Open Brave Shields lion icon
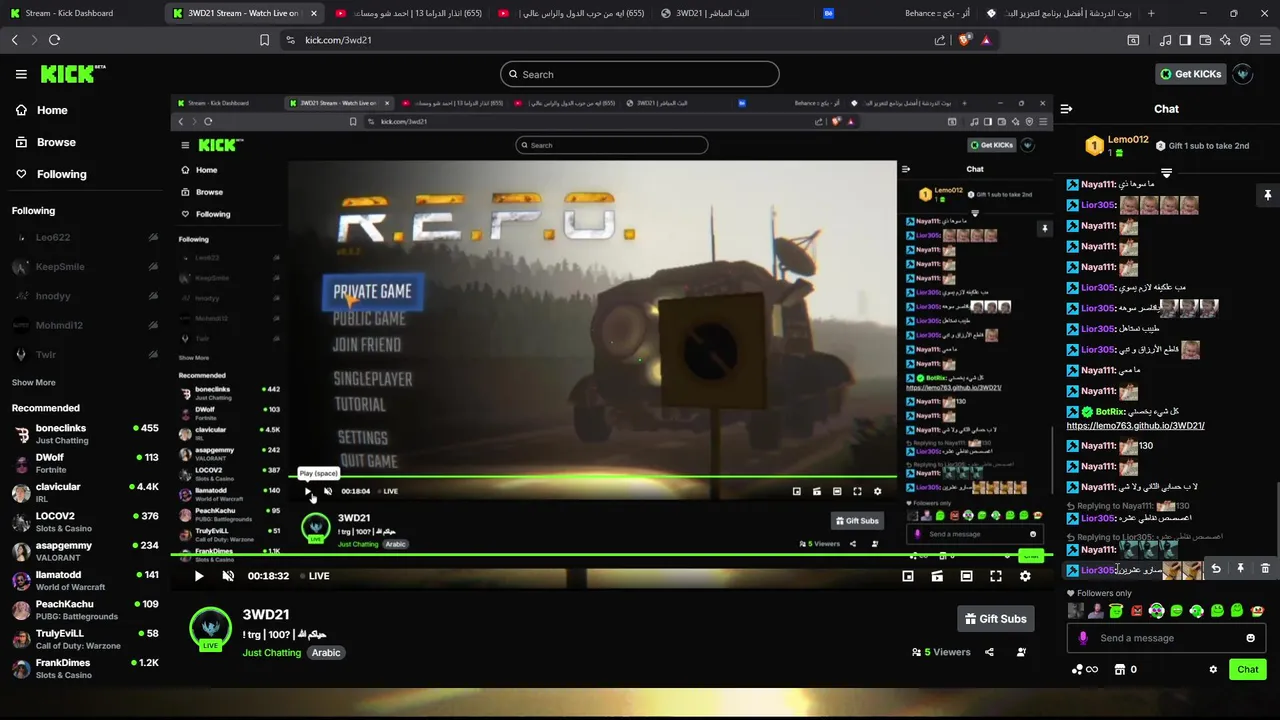1280x720 pixels. click(x=964, y=40)
